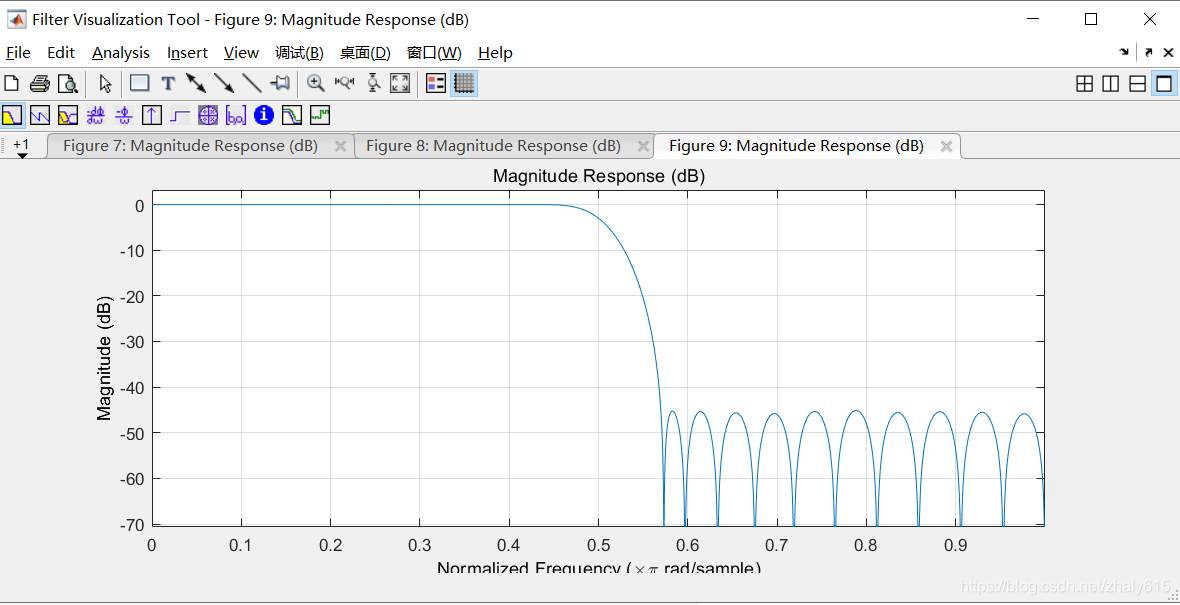This screenshot has height=605, width=1180.
Task: Open the Analysis menu
Action: point(121,53)
